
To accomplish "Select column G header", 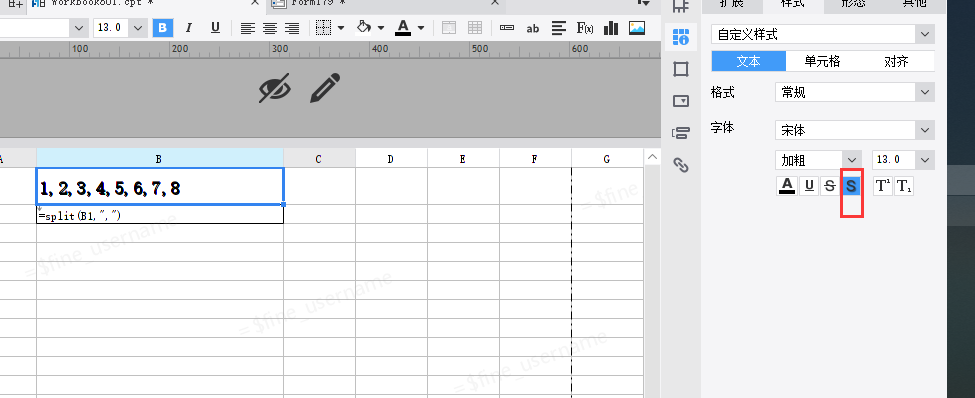I will pyautogui.click(x=607, y=159).
